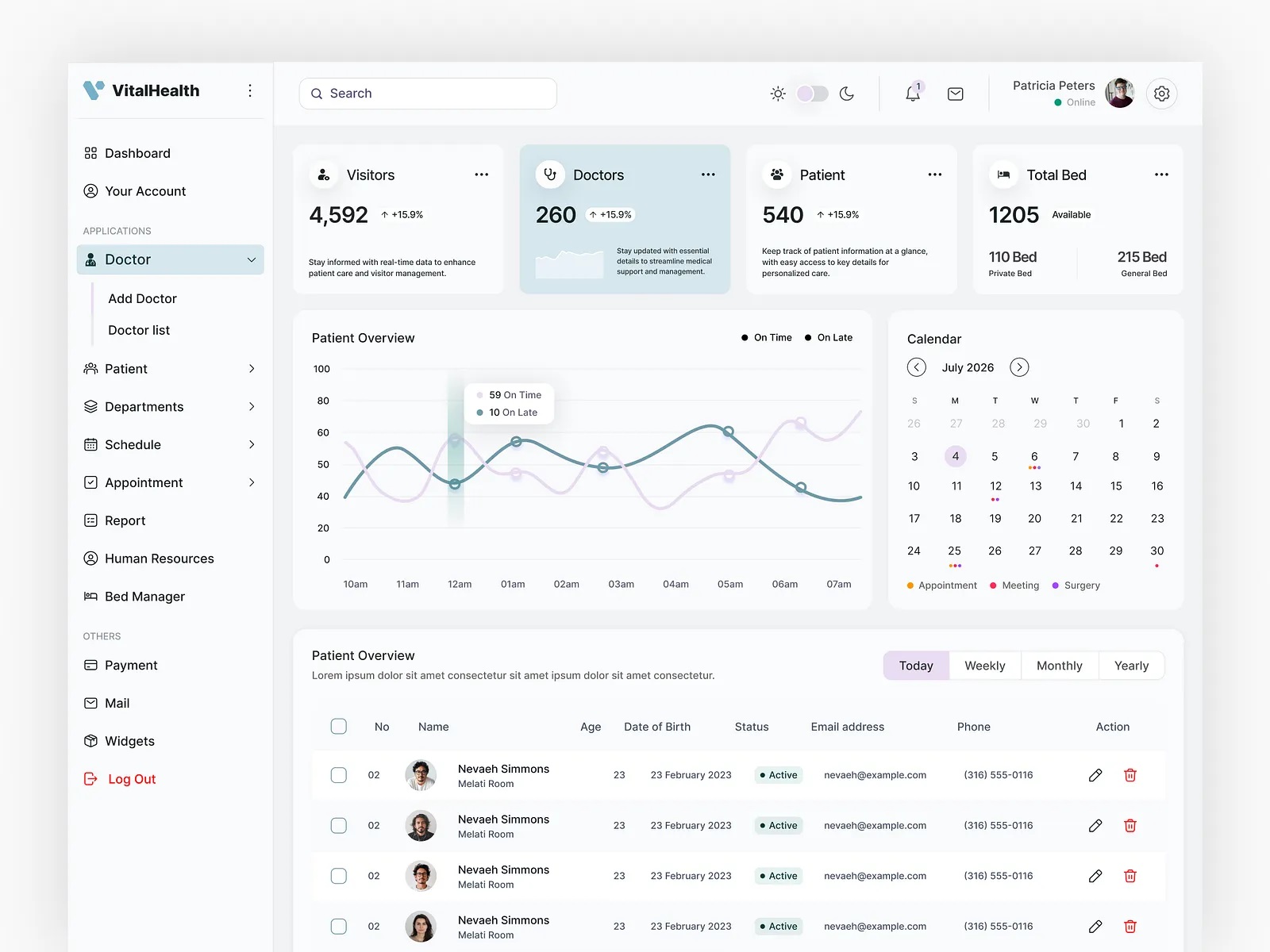This screenshot has height=952, width=1270.
Task: Click the Doctors stethoscope icon
Action: click(x=550, y=175)
